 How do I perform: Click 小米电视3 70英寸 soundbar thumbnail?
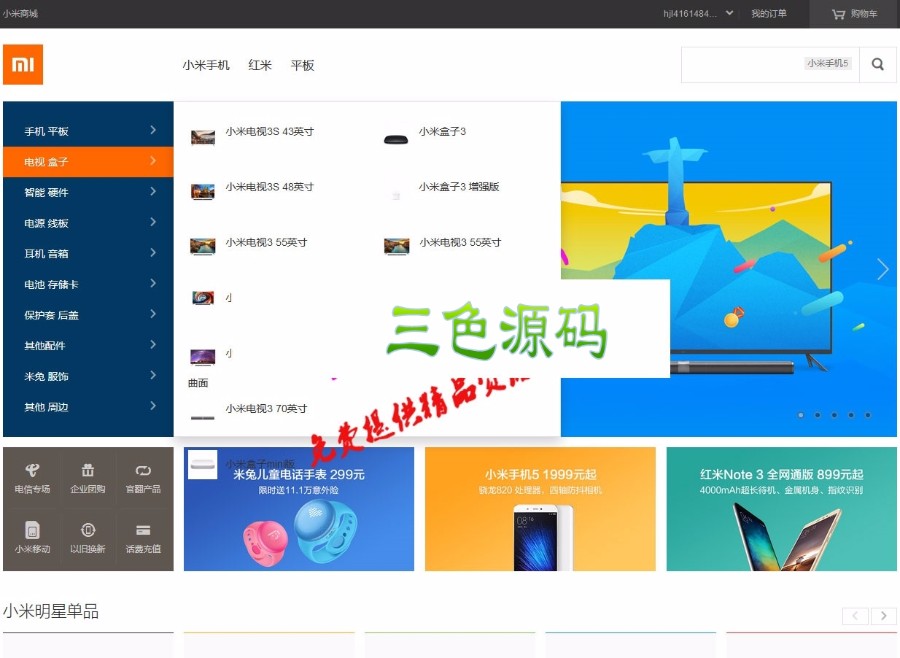[203, 417]
